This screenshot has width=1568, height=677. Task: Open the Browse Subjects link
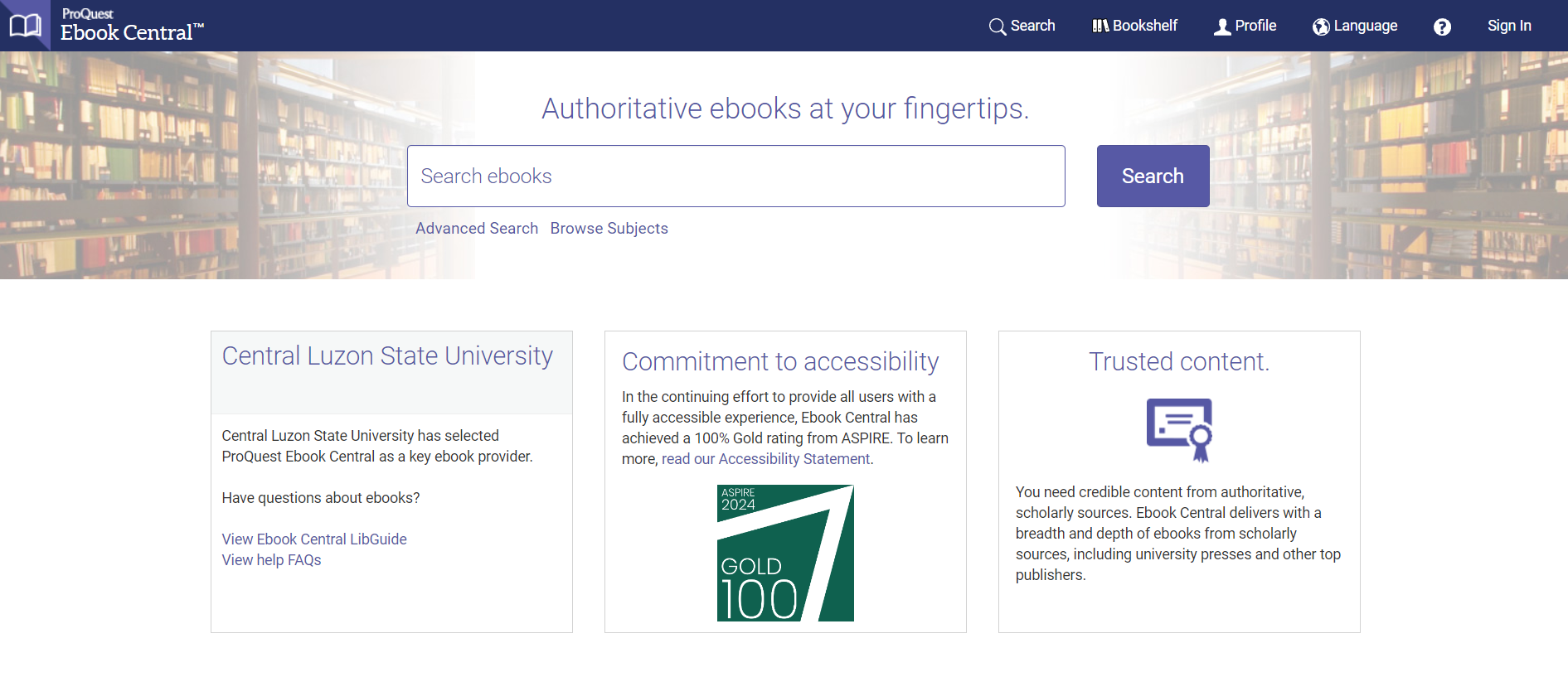click(609, 228)
